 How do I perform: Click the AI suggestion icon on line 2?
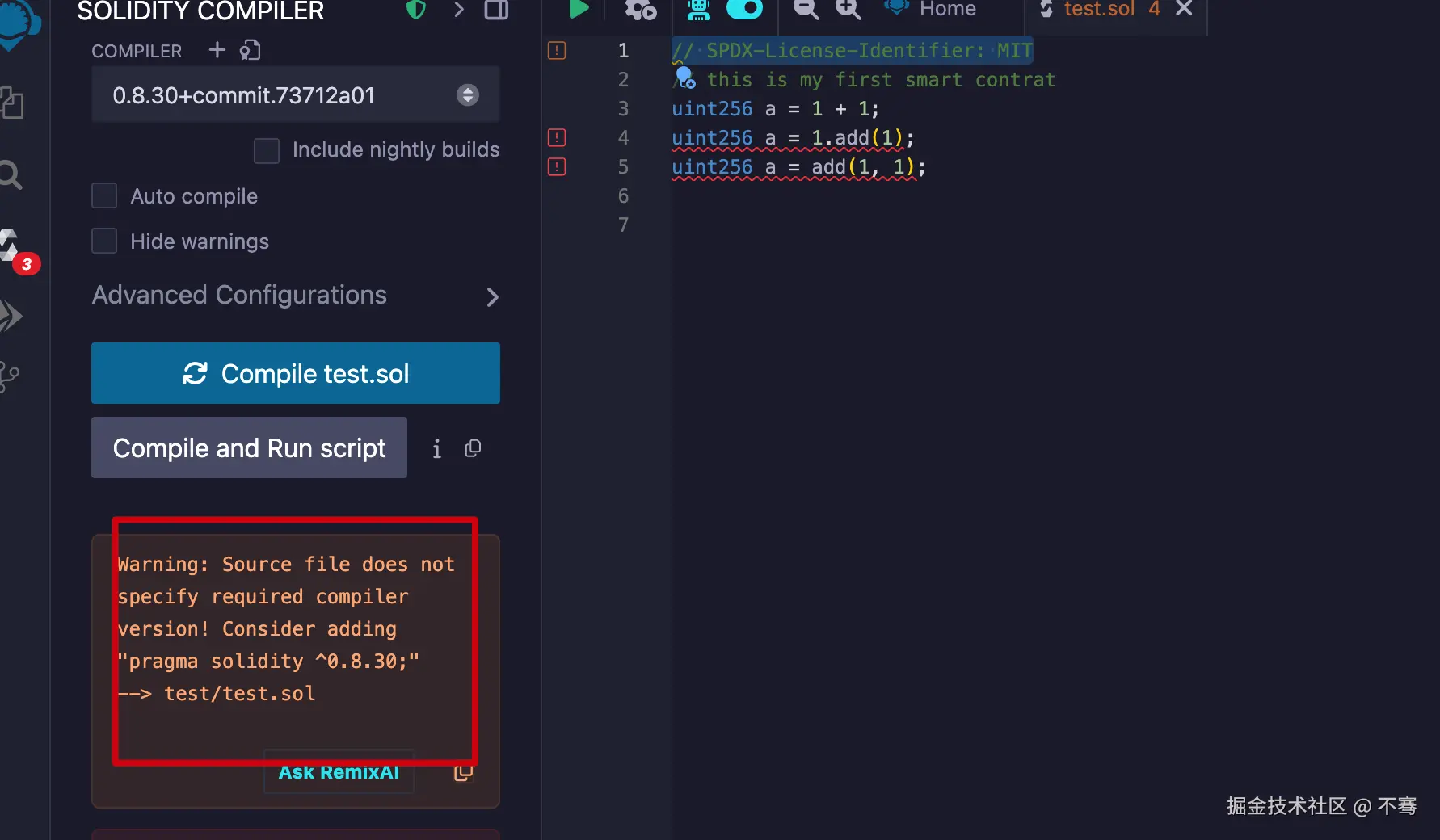click(685, 78)
